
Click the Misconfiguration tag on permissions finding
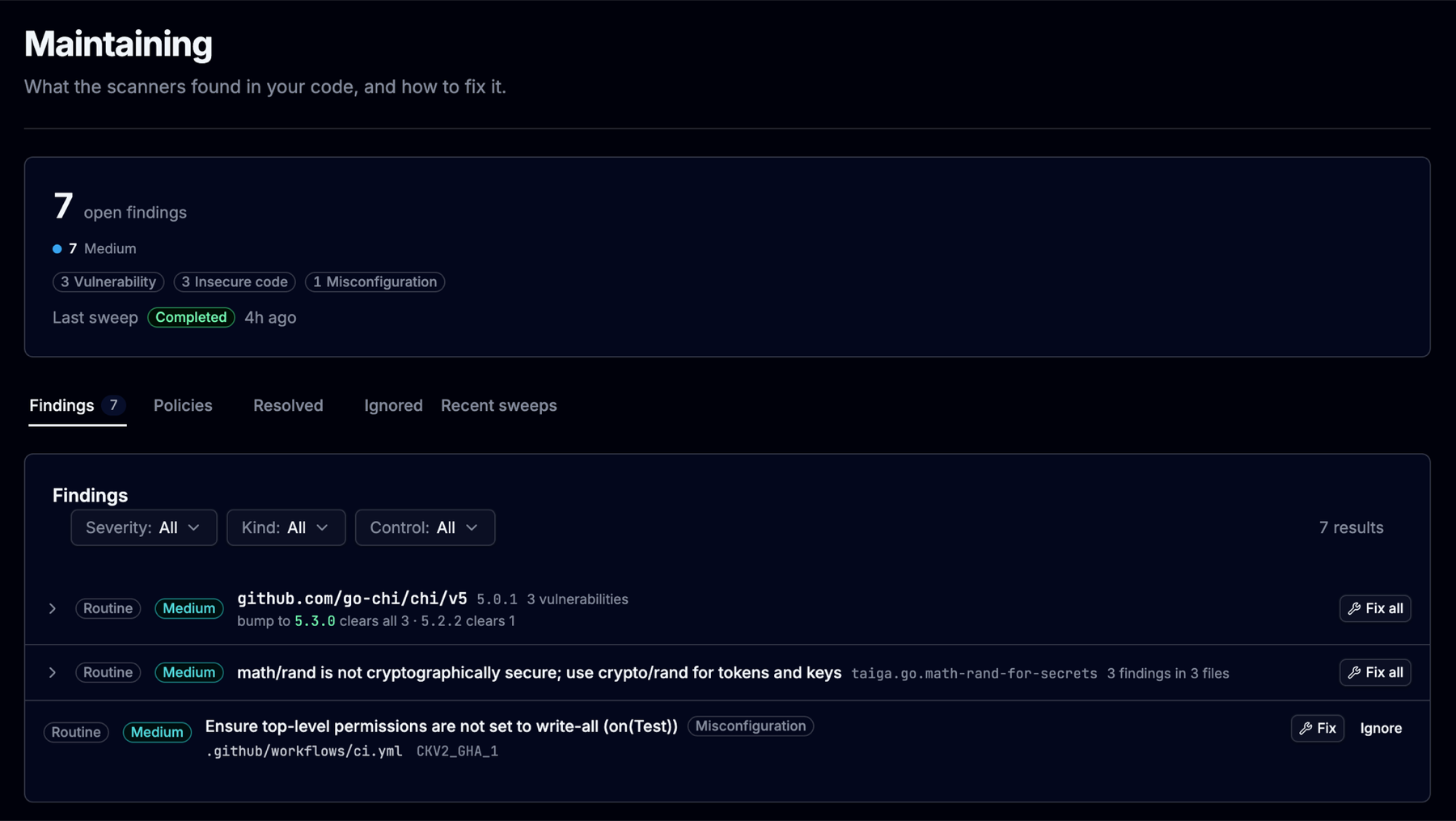pos(751,726)
